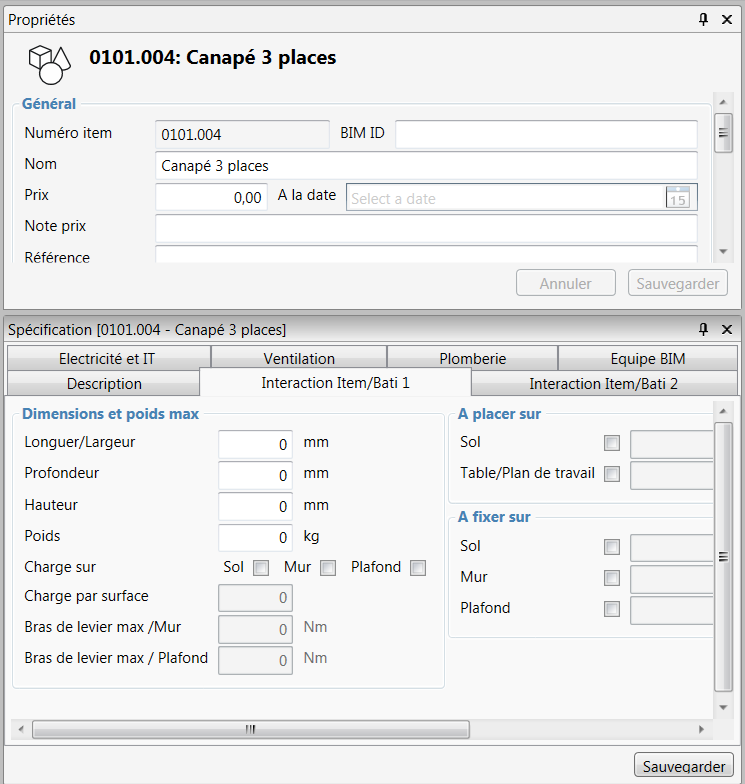745x784 pixels.
Task: Pin the Propriétés panel
Action: click(704, 19)
